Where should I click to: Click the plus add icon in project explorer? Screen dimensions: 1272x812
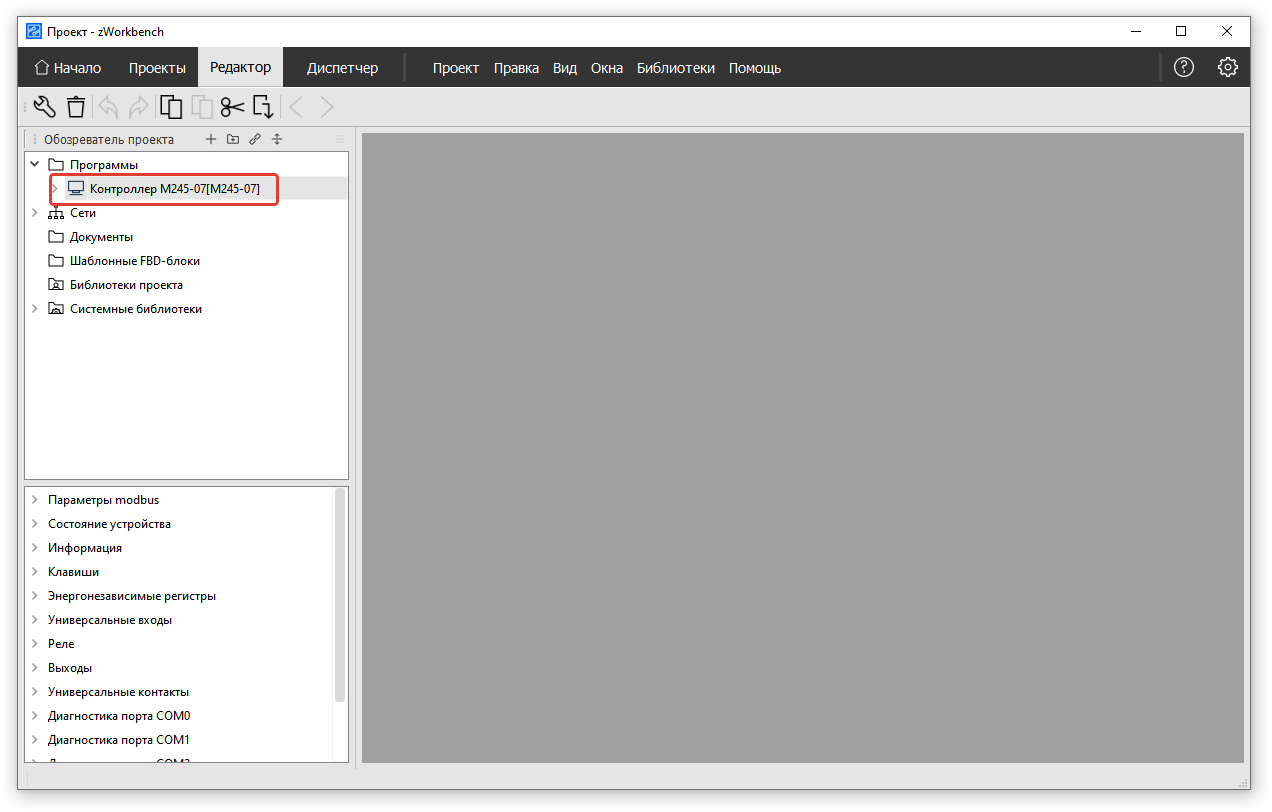210,139
